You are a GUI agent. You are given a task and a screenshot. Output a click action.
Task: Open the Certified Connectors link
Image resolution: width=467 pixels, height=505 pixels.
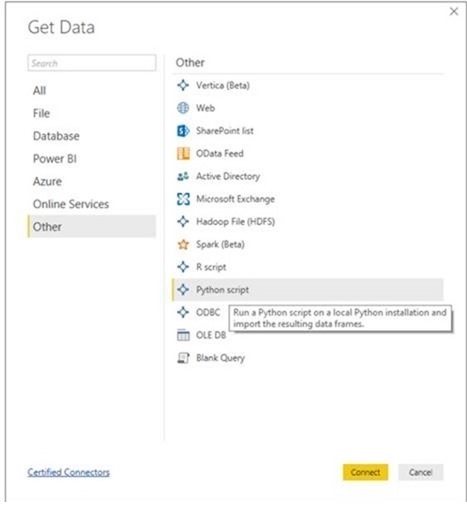(69, 472)
